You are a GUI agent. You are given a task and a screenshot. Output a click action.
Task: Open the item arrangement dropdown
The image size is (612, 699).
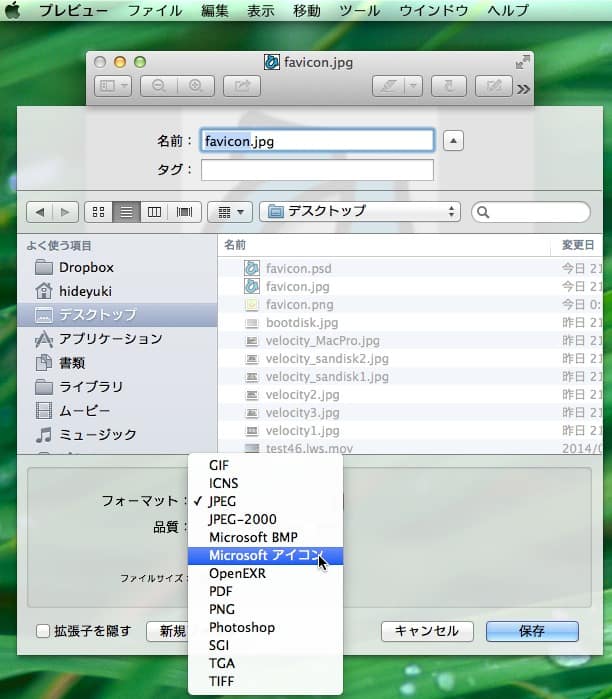tap(229, 212)
